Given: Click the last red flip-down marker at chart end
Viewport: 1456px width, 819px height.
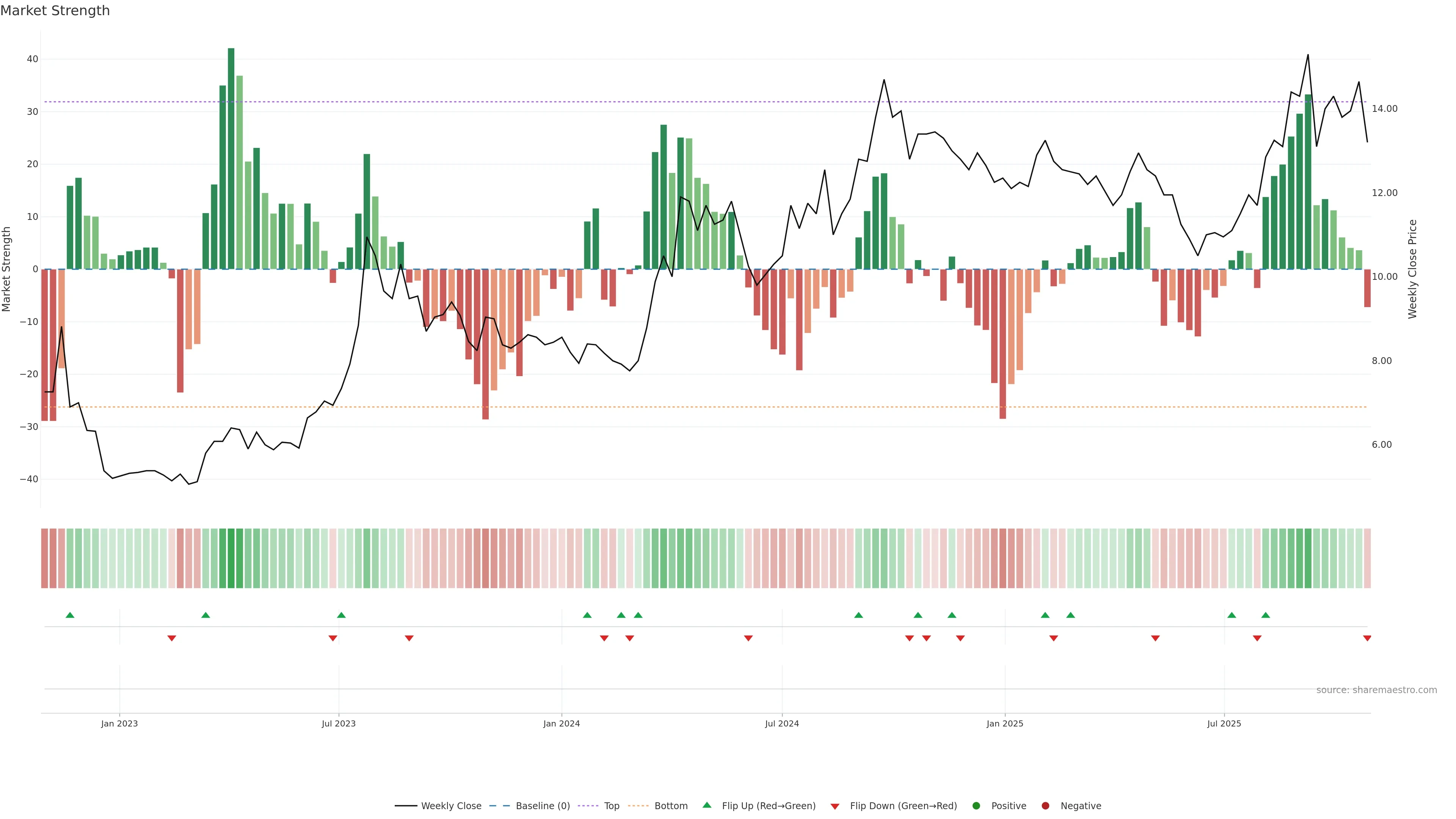Looking at the screenshot, I should tap(1367, 638).
